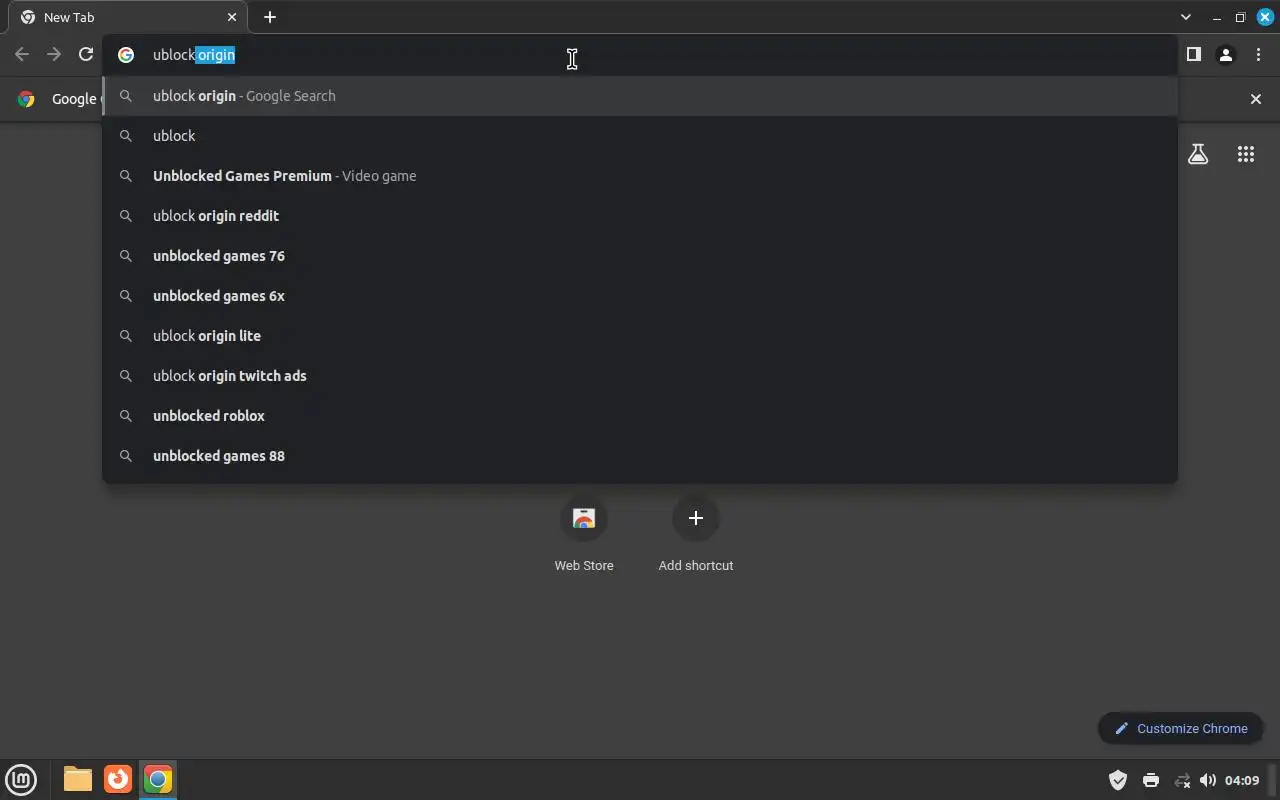Open the profile avatar icon

click(1225, 55)
